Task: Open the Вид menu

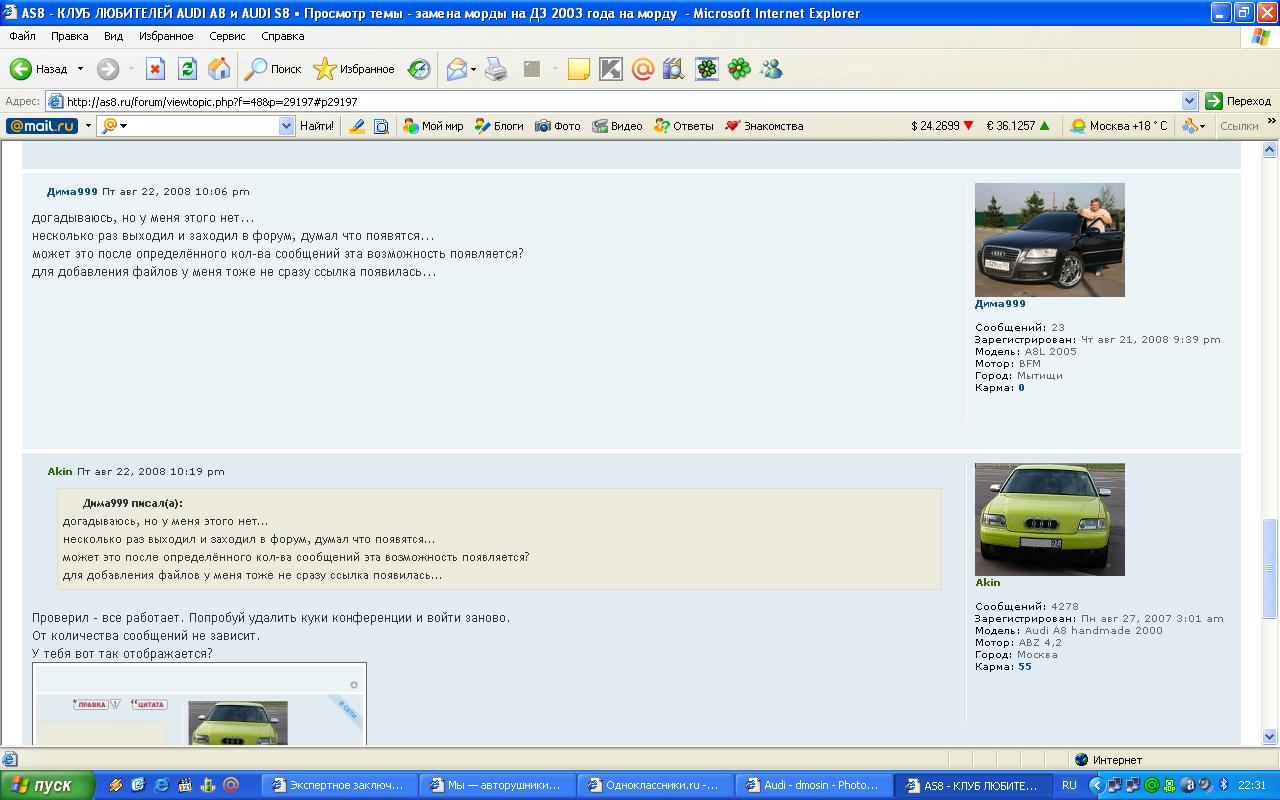Action: pyautogui.click(x=113, y=36)
